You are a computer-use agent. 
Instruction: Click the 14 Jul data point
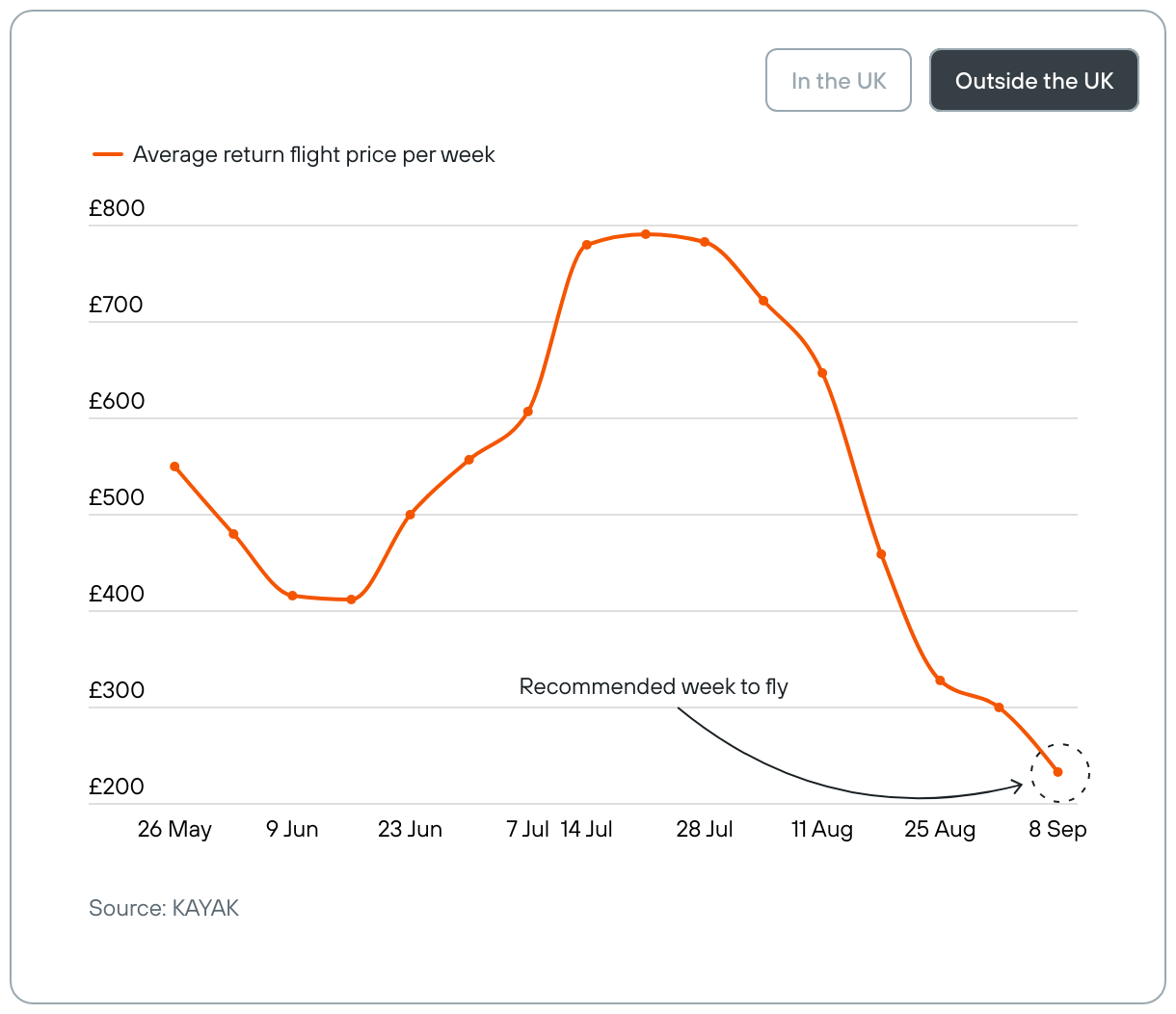tap(586, 245)
